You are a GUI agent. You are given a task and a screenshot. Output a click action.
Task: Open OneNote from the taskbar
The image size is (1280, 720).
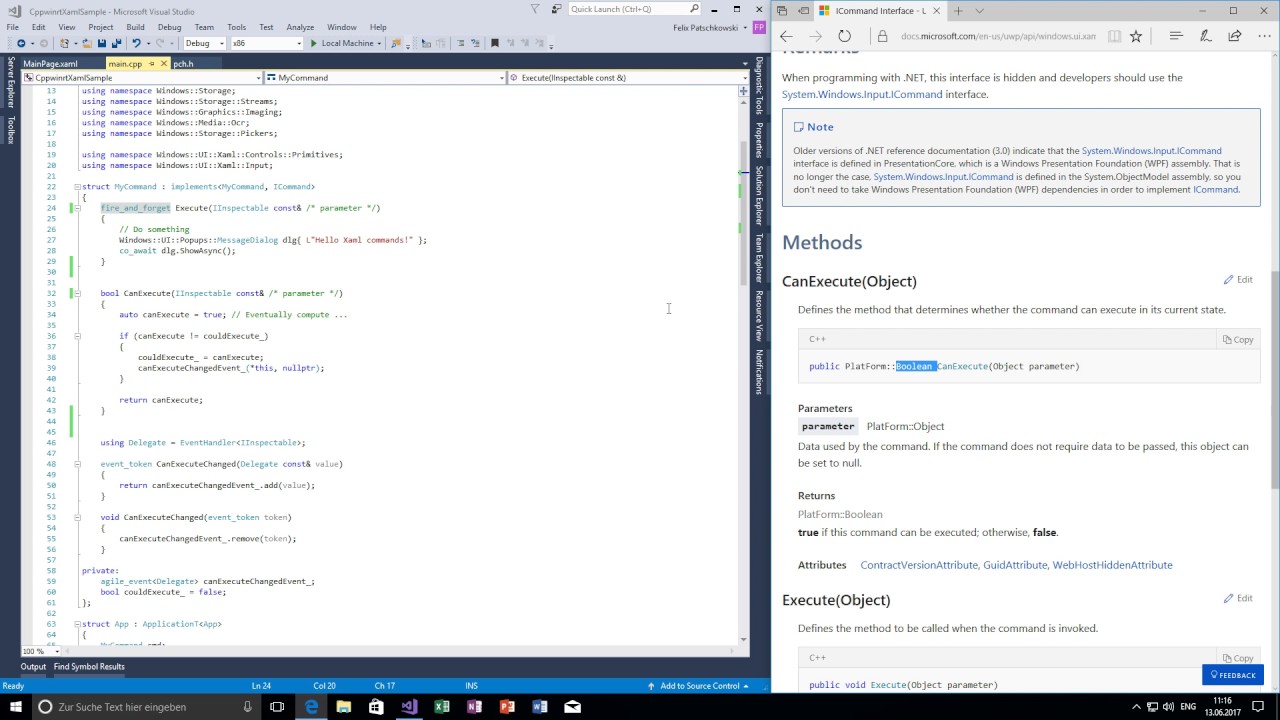pos(474,706)
